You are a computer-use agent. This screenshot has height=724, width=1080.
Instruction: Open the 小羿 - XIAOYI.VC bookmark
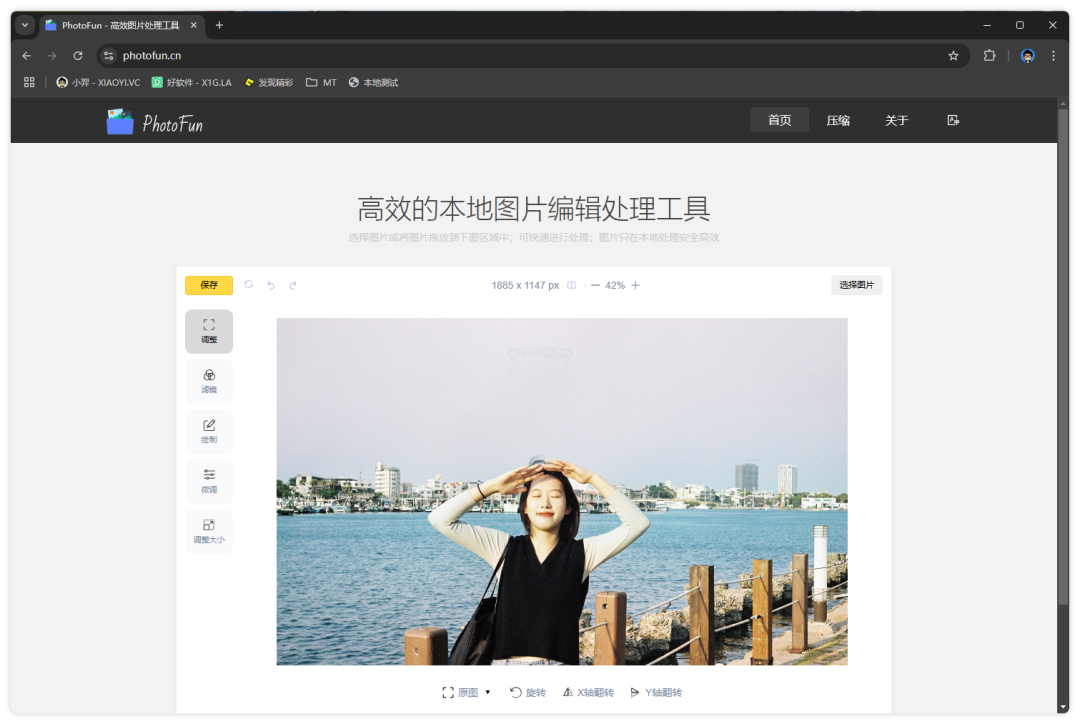(x=98, y=83)
